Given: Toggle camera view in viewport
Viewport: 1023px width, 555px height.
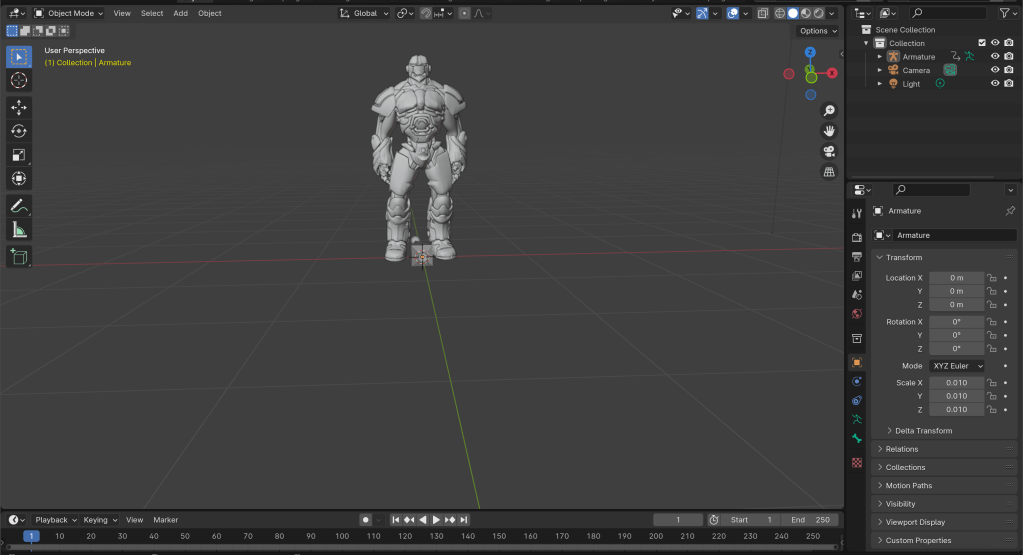Looking at the screenshot, I should coord(829,151).
